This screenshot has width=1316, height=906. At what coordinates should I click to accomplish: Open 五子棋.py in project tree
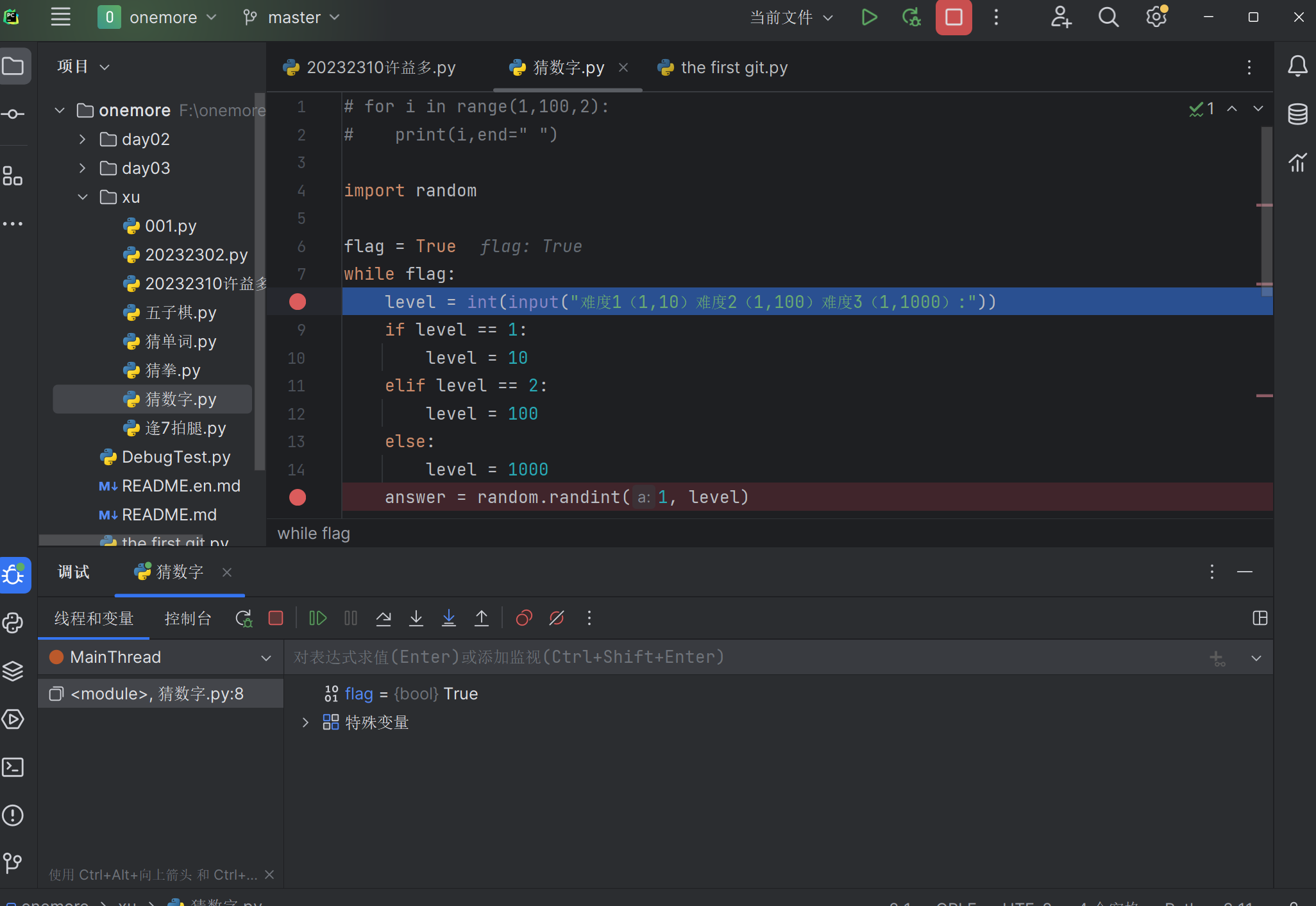180,312
